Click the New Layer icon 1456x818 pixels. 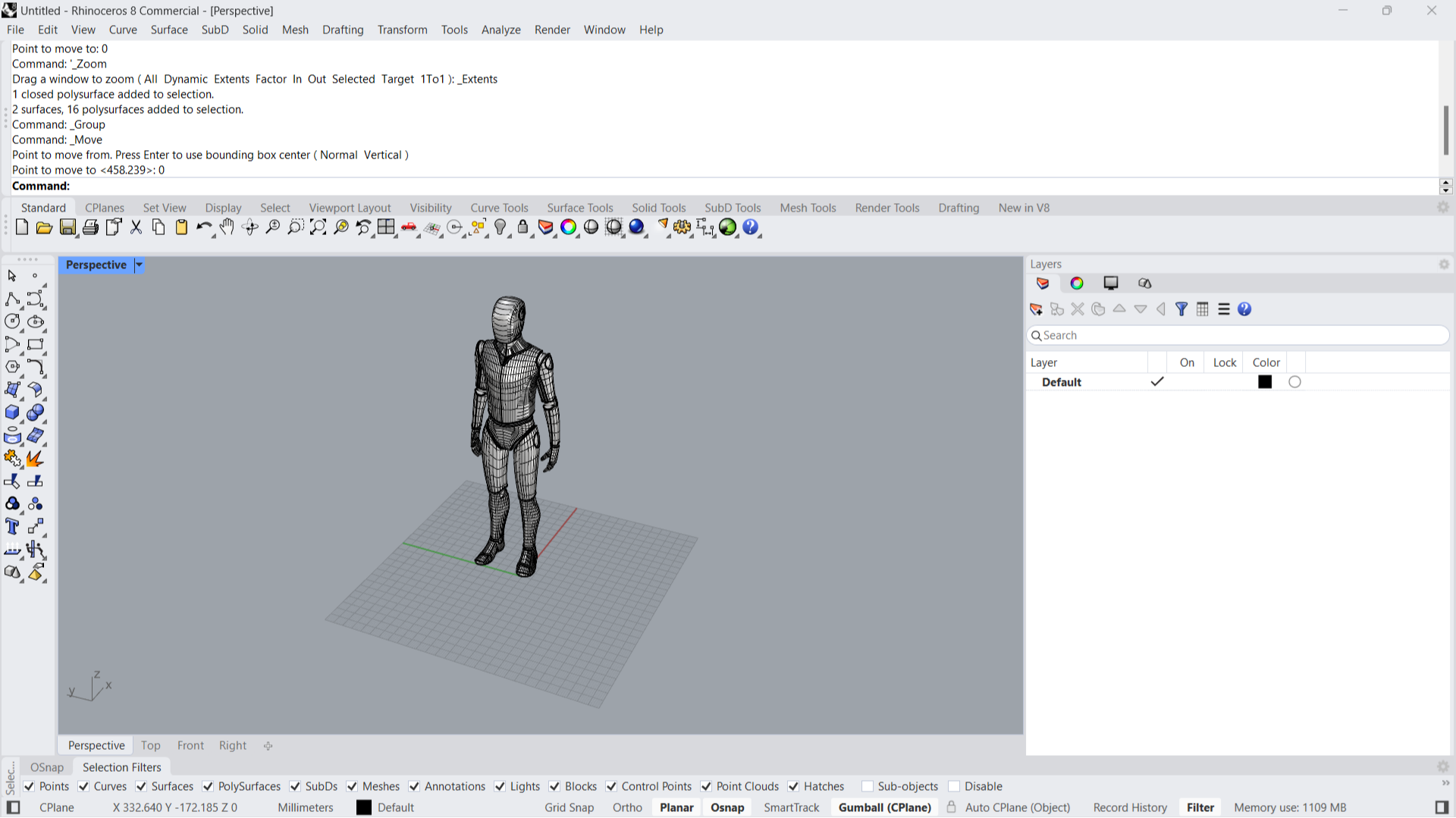pyautogui.click(x=1036, y=309)
